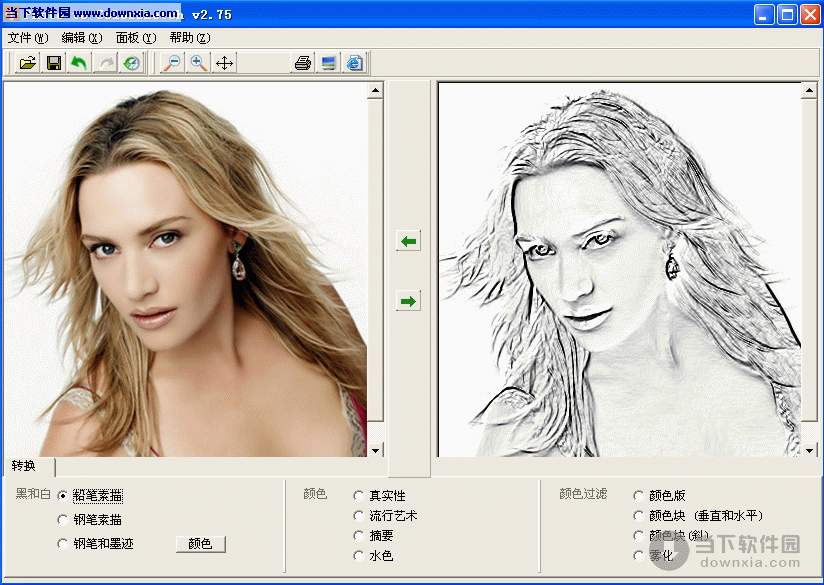Screen dimensions: 824x585
Task: Click the 颜色 button beside ink option
Action: pos(200,544)
